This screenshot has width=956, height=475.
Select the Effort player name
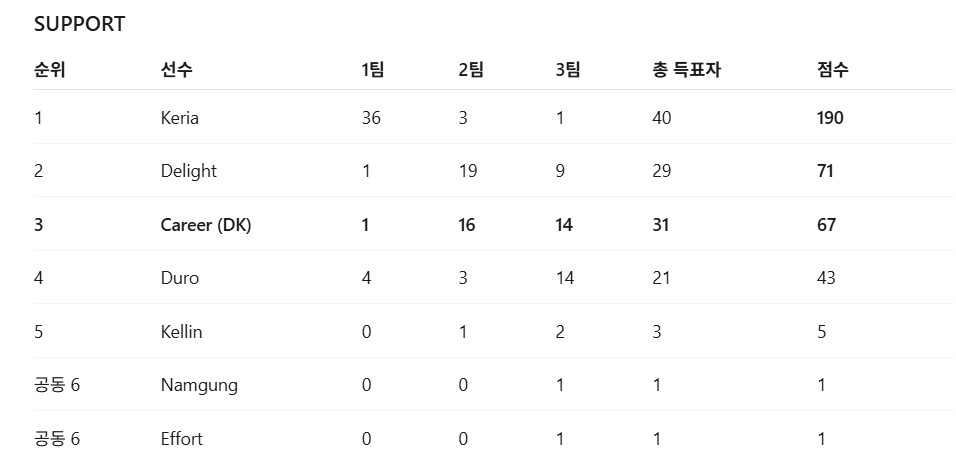tap(182, 438)
